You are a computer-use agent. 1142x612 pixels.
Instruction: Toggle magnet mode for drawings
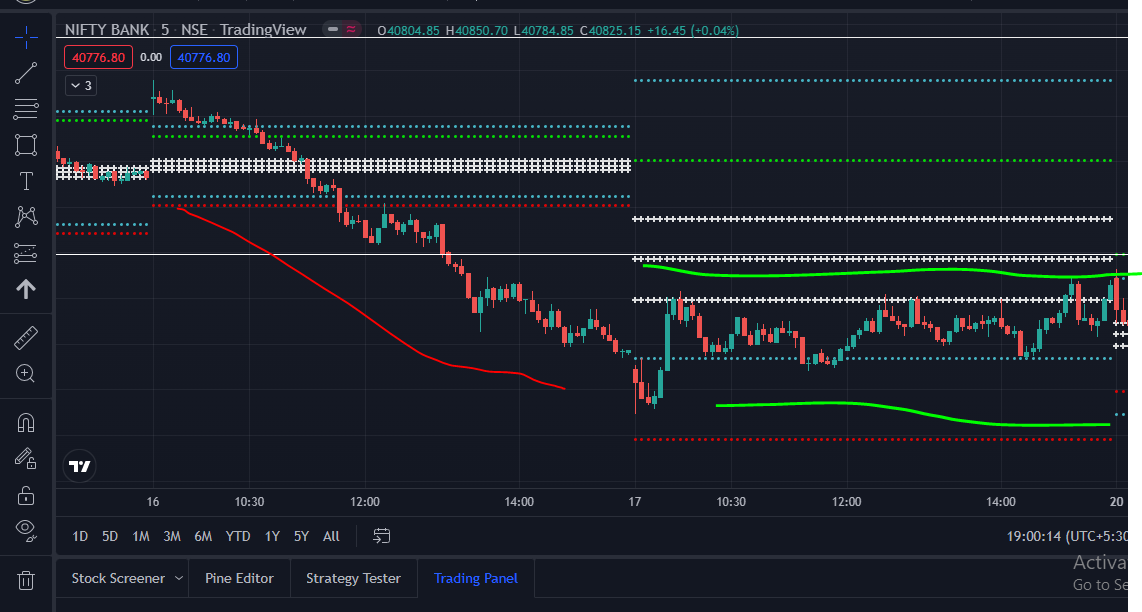[25, 423]
